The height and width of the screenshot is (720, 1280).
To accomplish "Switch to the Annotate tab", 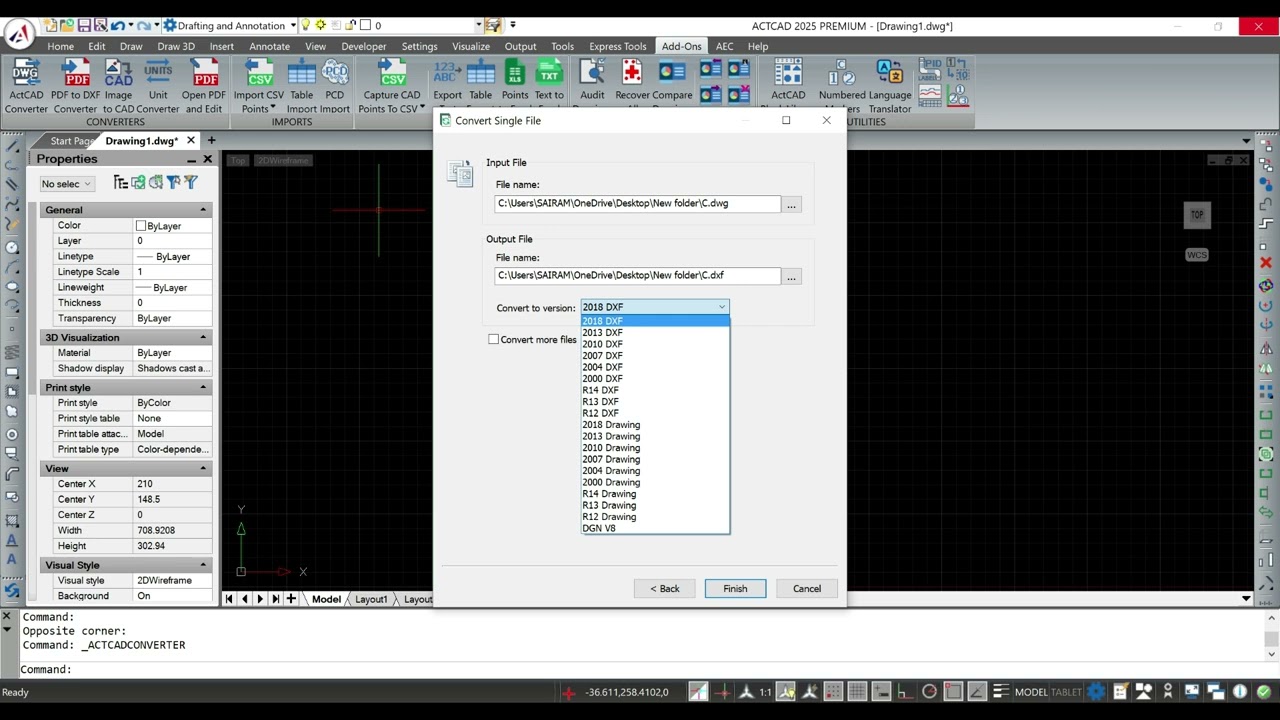I will pos(269,46).
